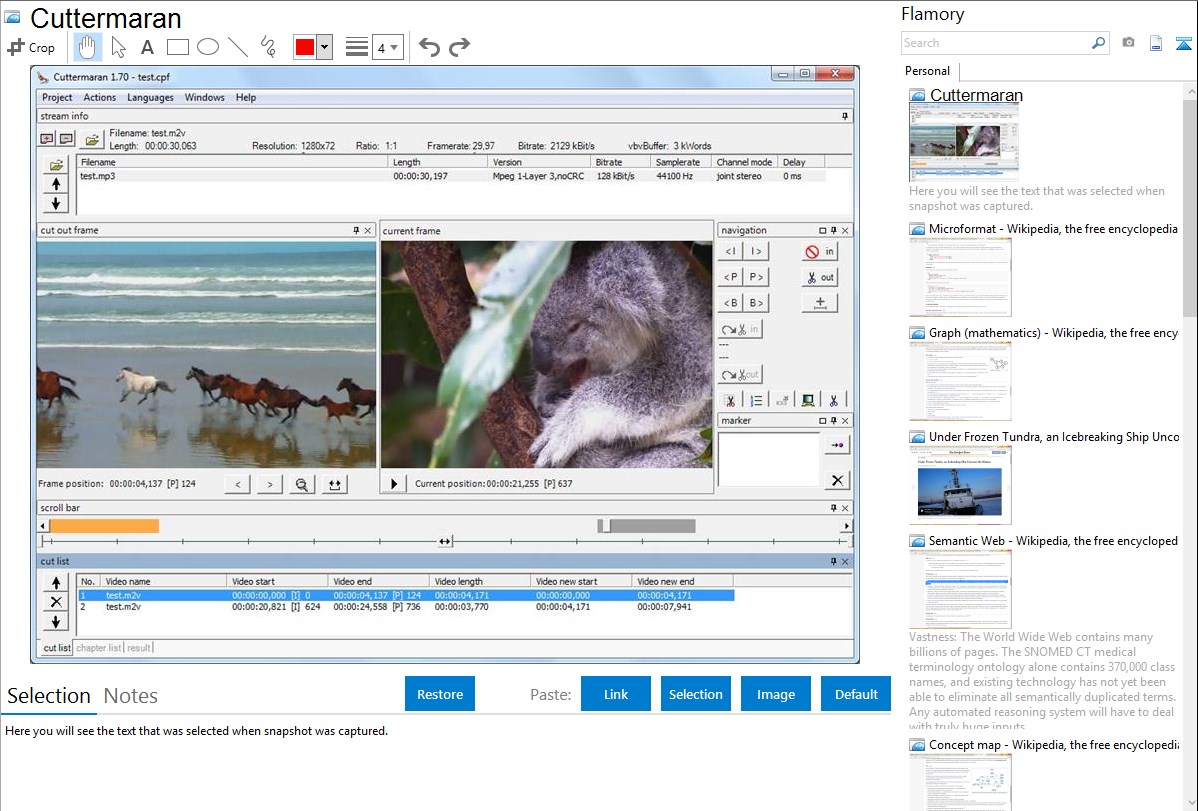This screenshot has height=811, width=1198.
Task: Pick the rectangle shape tool
Action: pyautogui.click(x=177, y=47)
